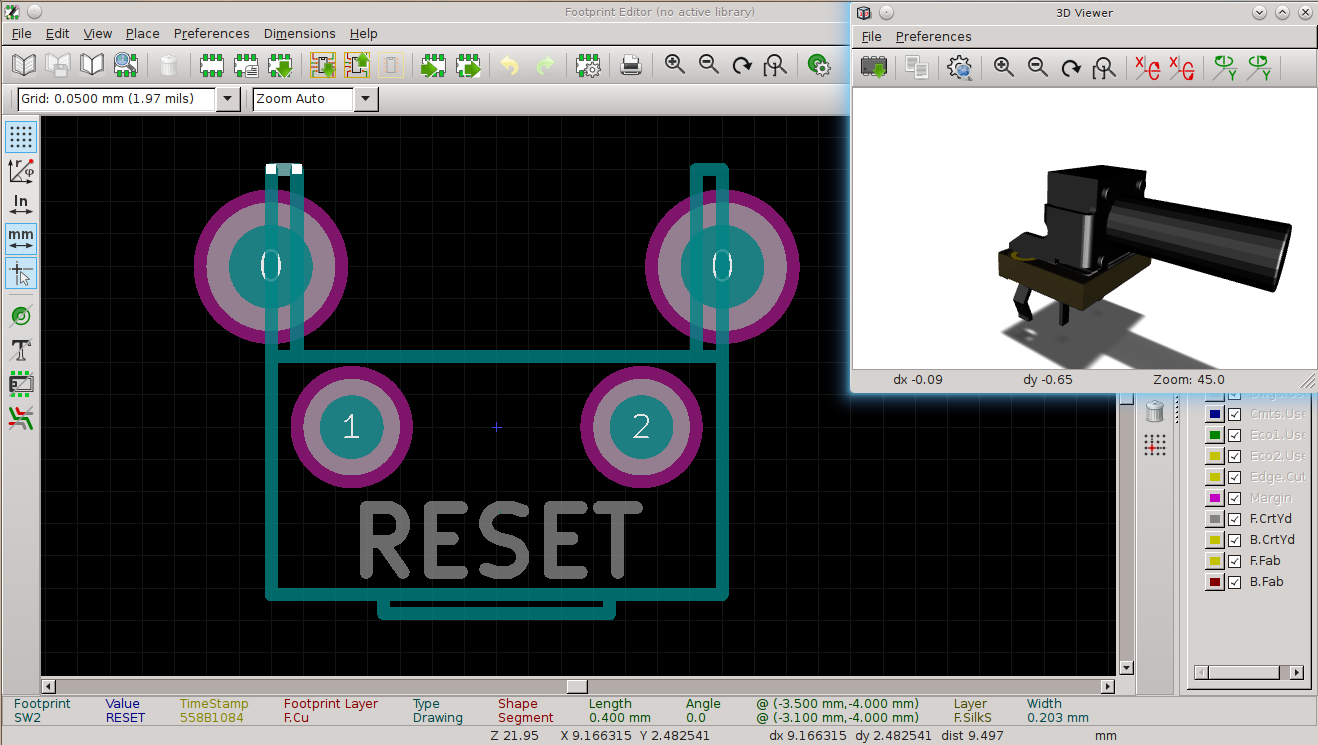Rotate 3D model around X axis clockwise
Screen dimensions: 1318x745
tap(1146, 68)
